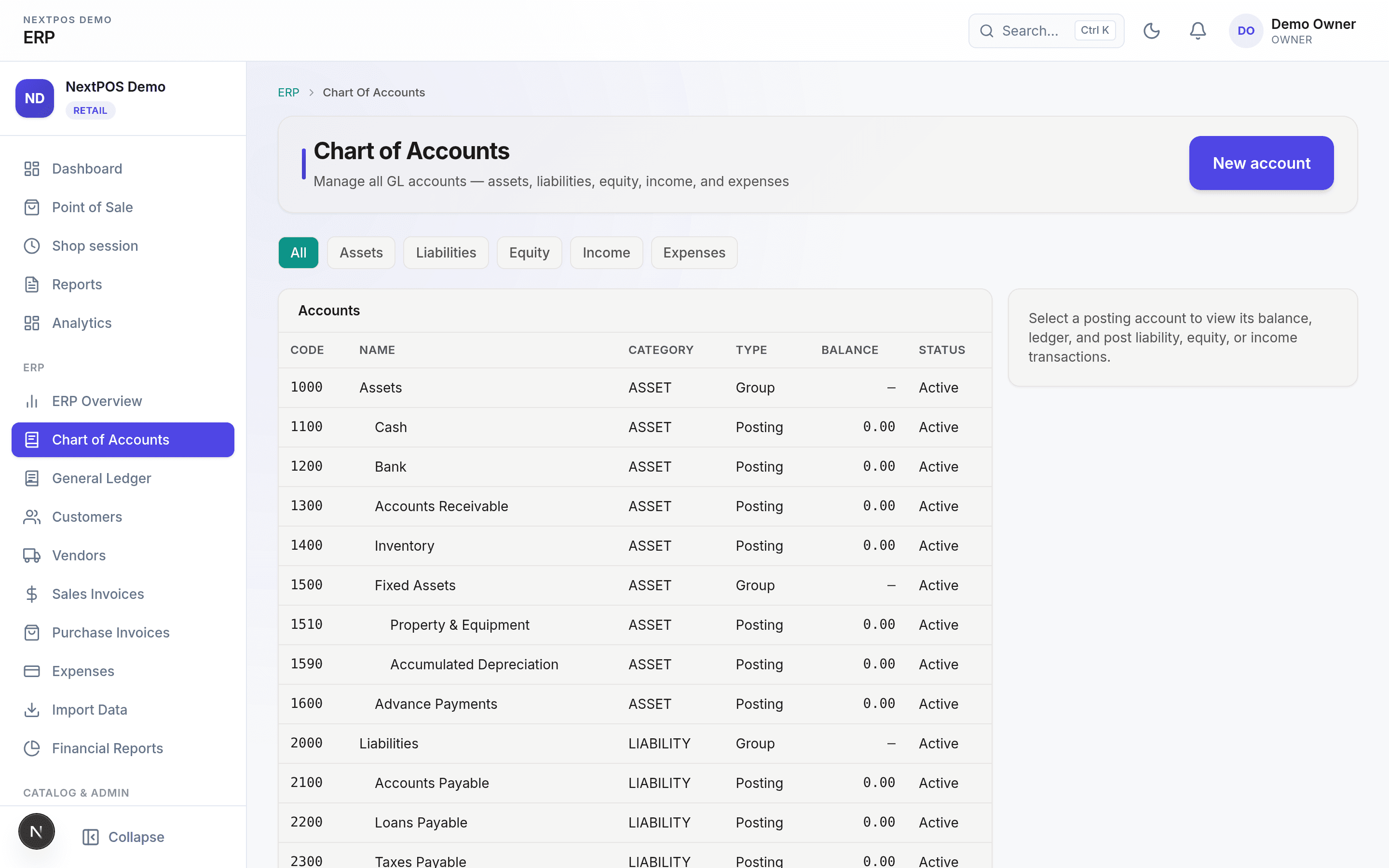Go to ERP via breadcrumb link

pyautogui.click(x=288, y=93)
